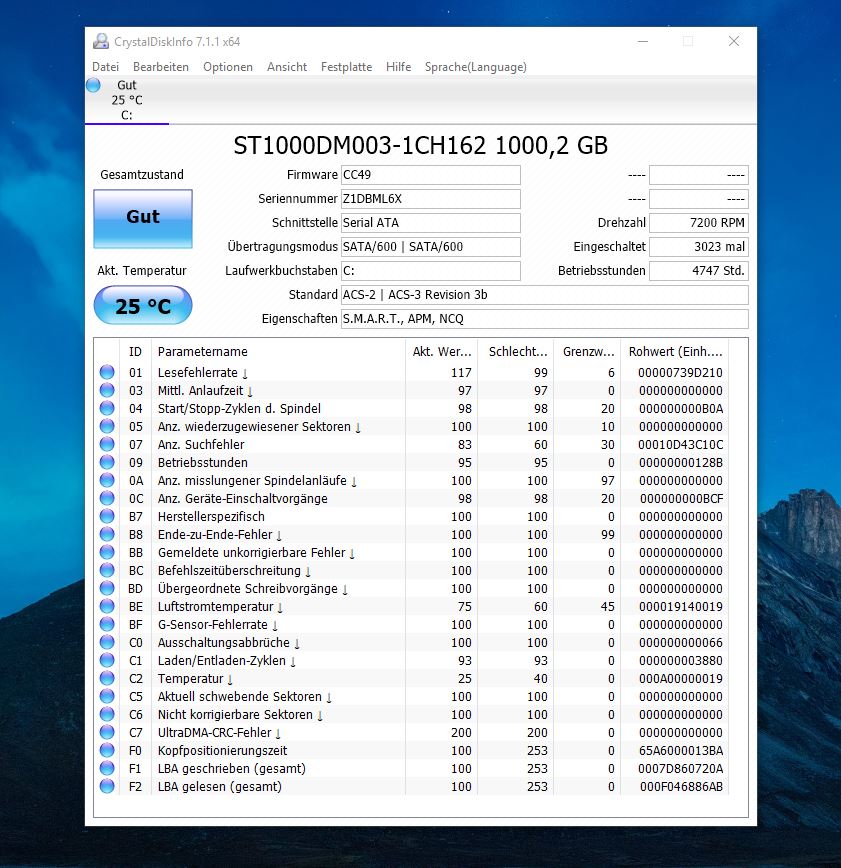The width and height of the screenshot is (841, 868).
Task: Click status icon of Kopfpositionierungszeit row
Action: pyautogui.click(x=107, y=750)
